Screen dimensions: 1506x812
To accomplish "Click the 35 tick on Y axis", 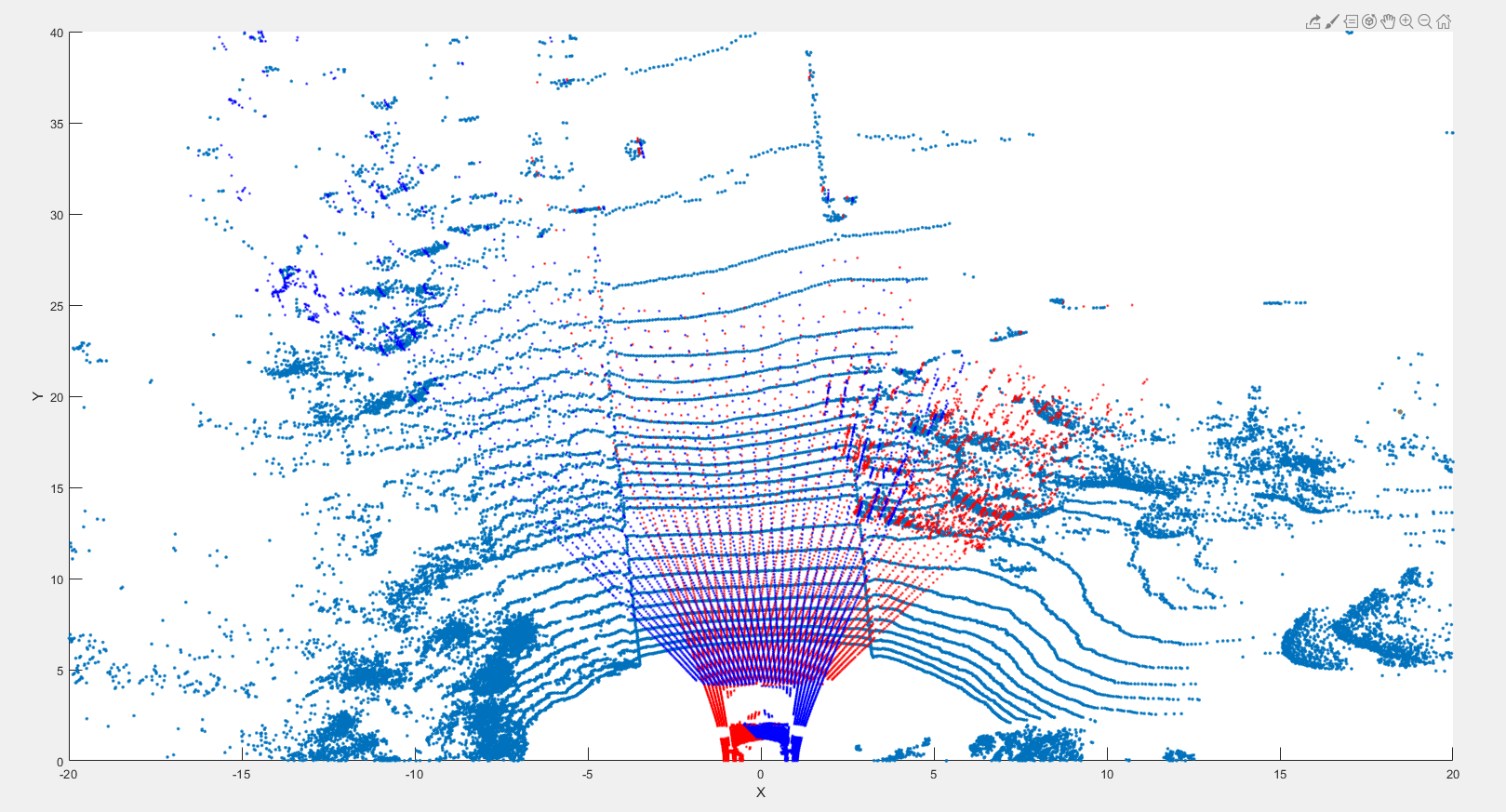I will [57, 124].
